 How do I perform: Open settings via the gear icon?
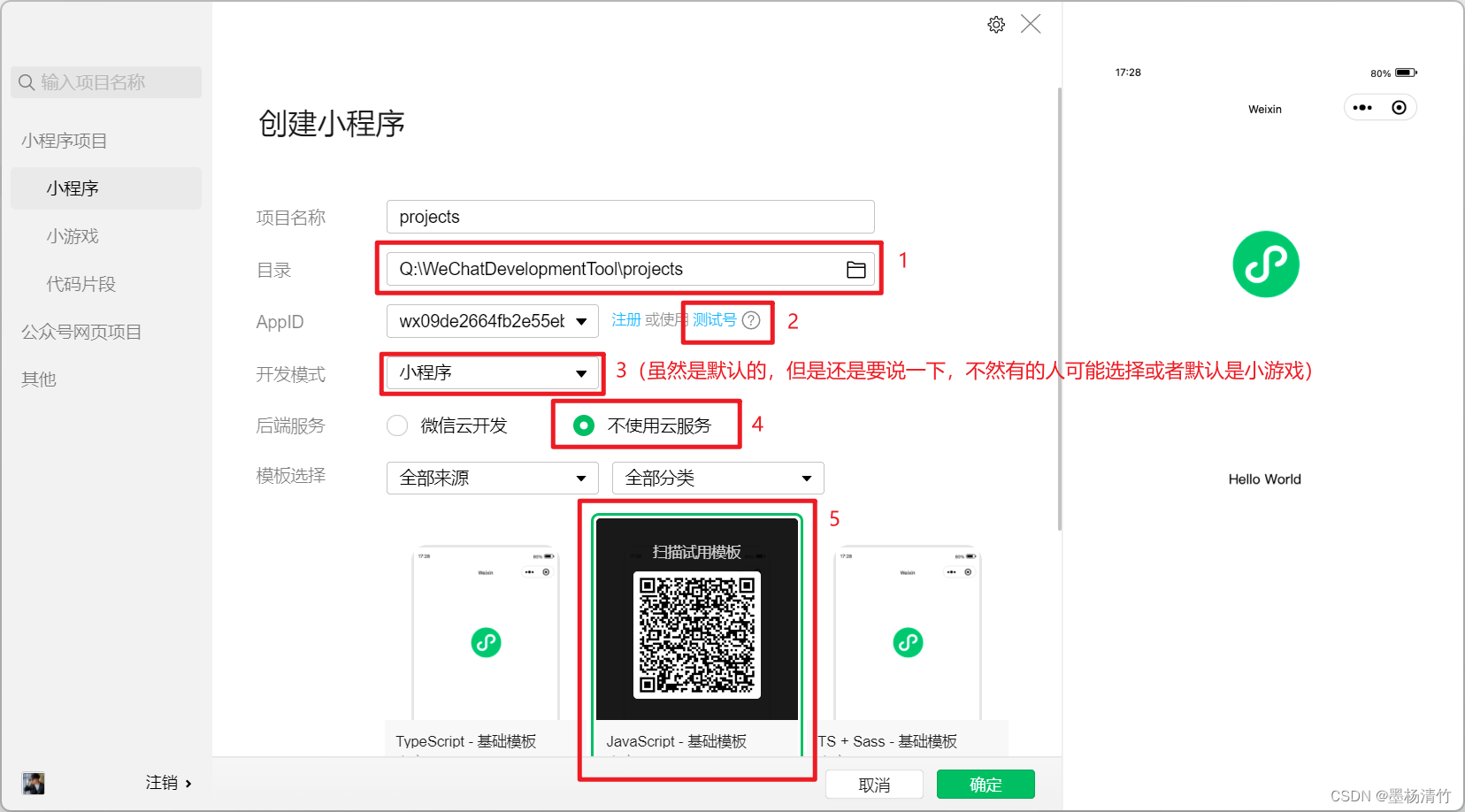point(996,25)
